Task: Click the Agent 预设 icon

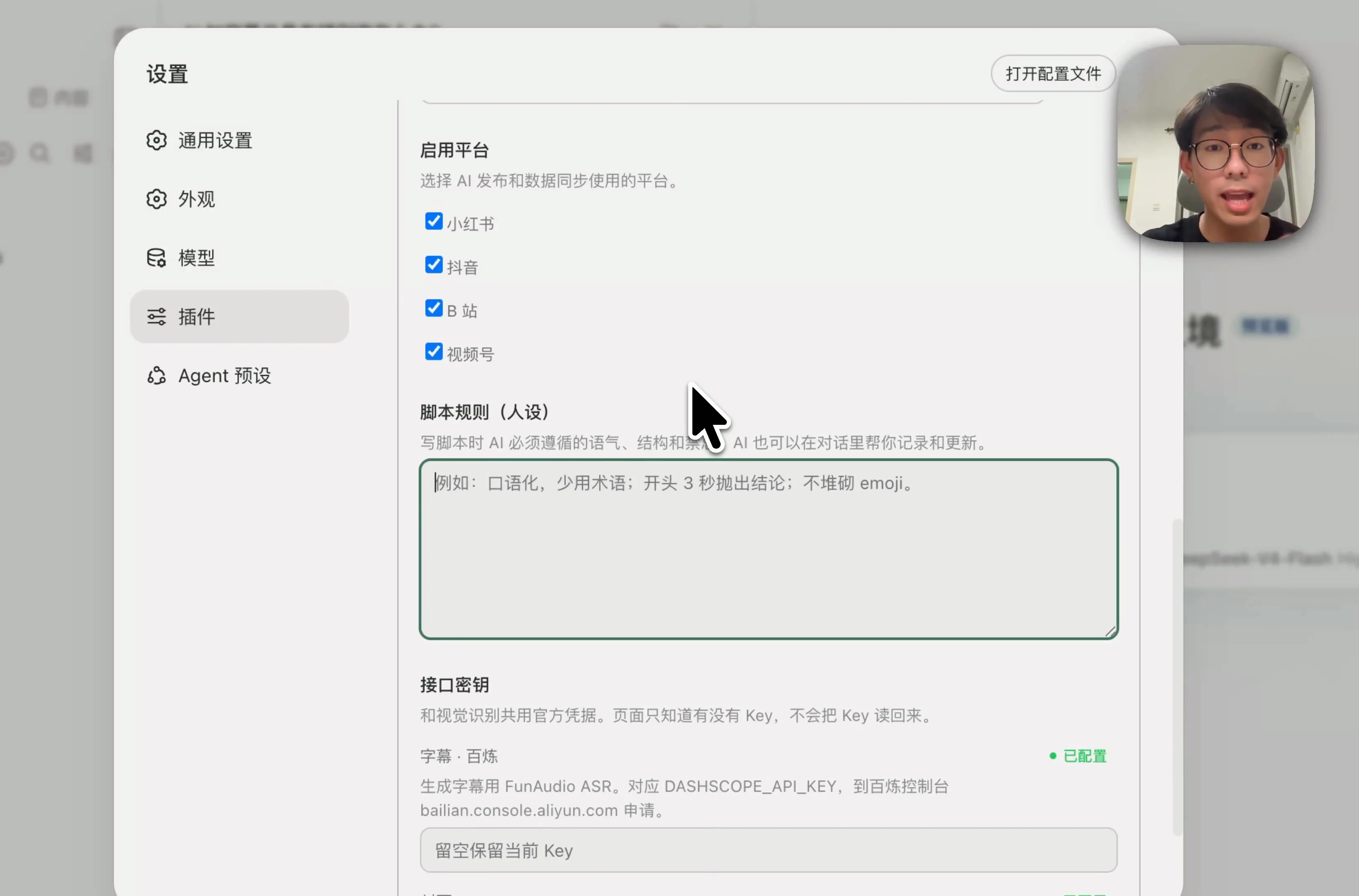Action: (x=156, y=375)
